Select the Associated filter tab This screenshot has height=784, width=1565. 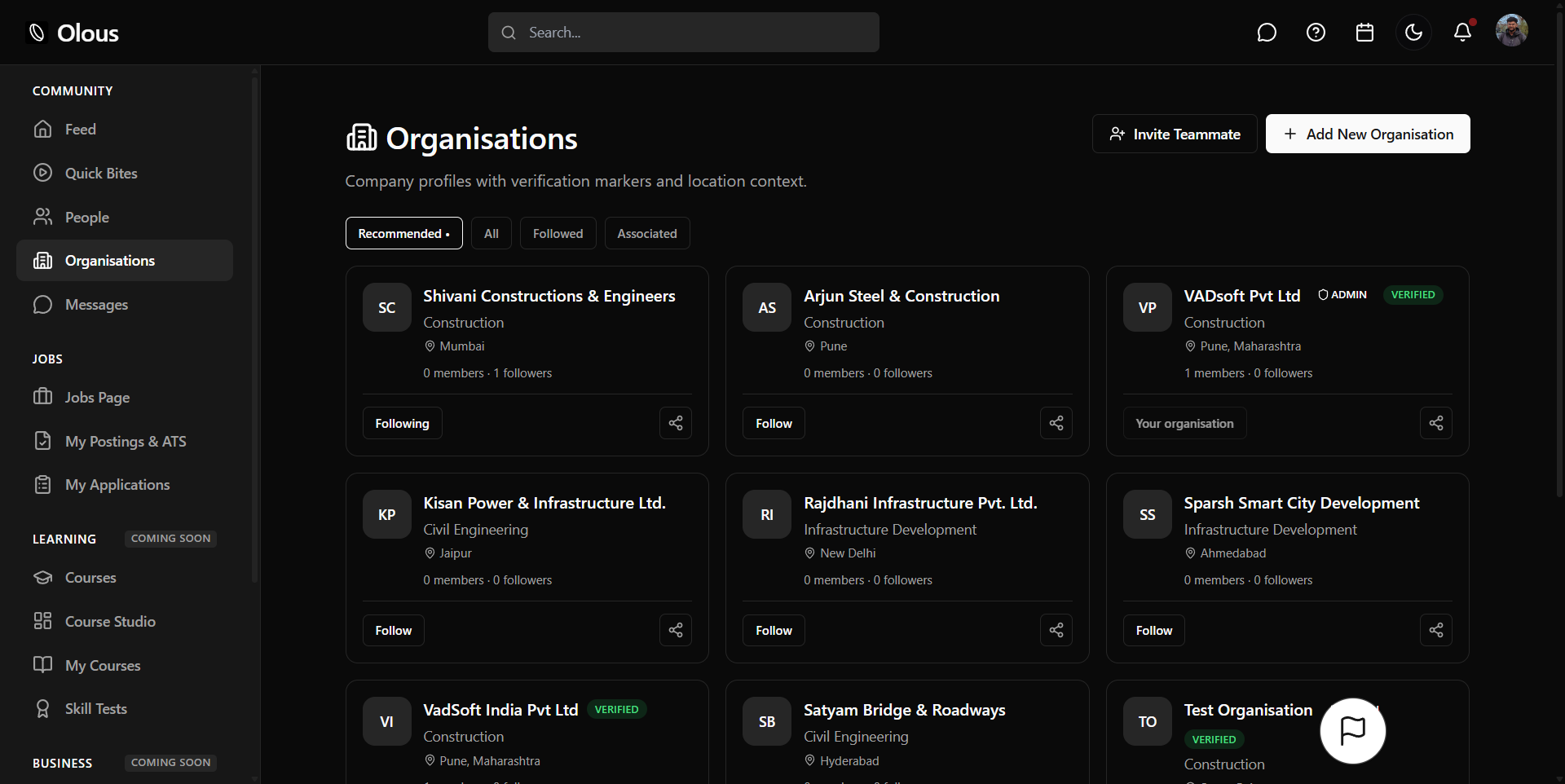(x=647, y=233)
